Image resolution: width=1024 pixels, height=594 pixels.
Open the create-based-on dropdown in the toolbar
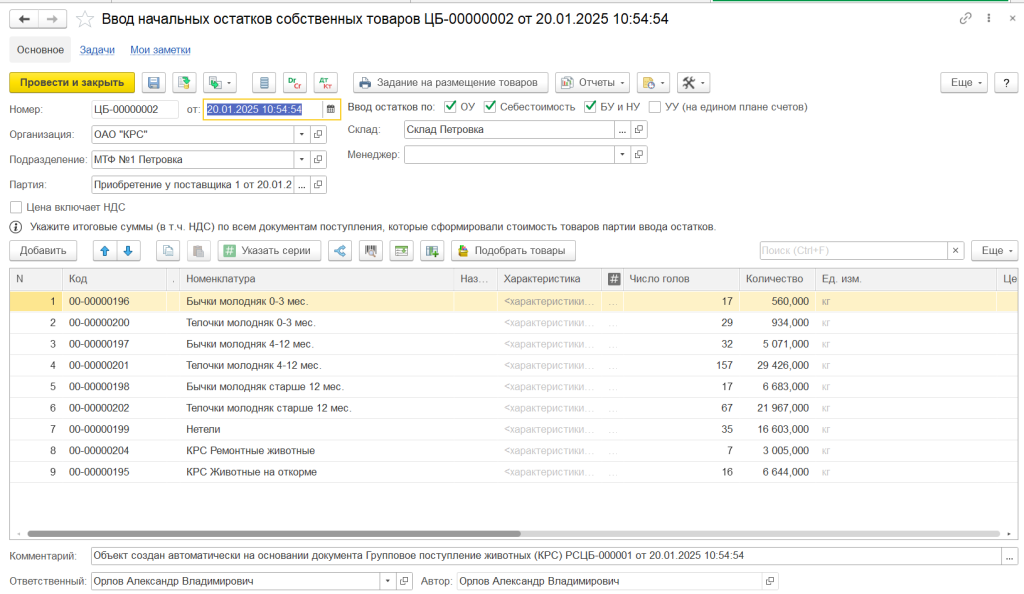click(219, 83)
